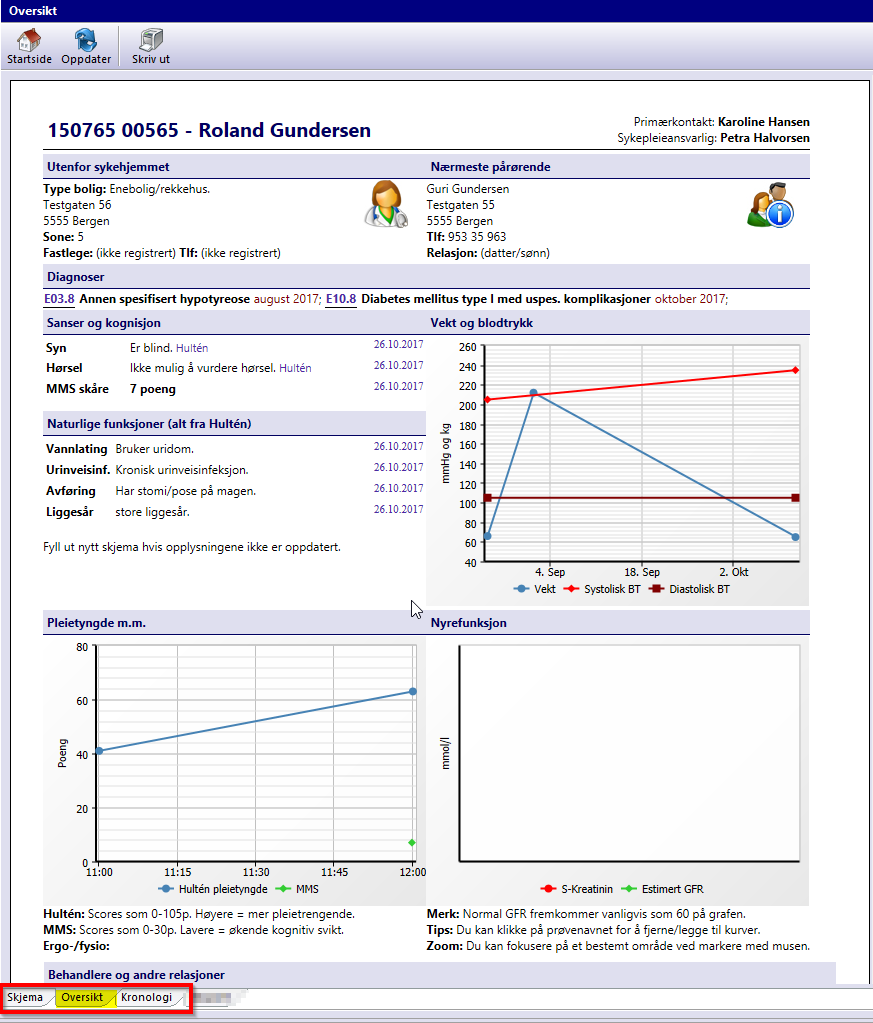Viewport: 873px width, 1023px height.
Task: Select the Oversikt tab
Action: pyautogui.click(x=82, y=997)
